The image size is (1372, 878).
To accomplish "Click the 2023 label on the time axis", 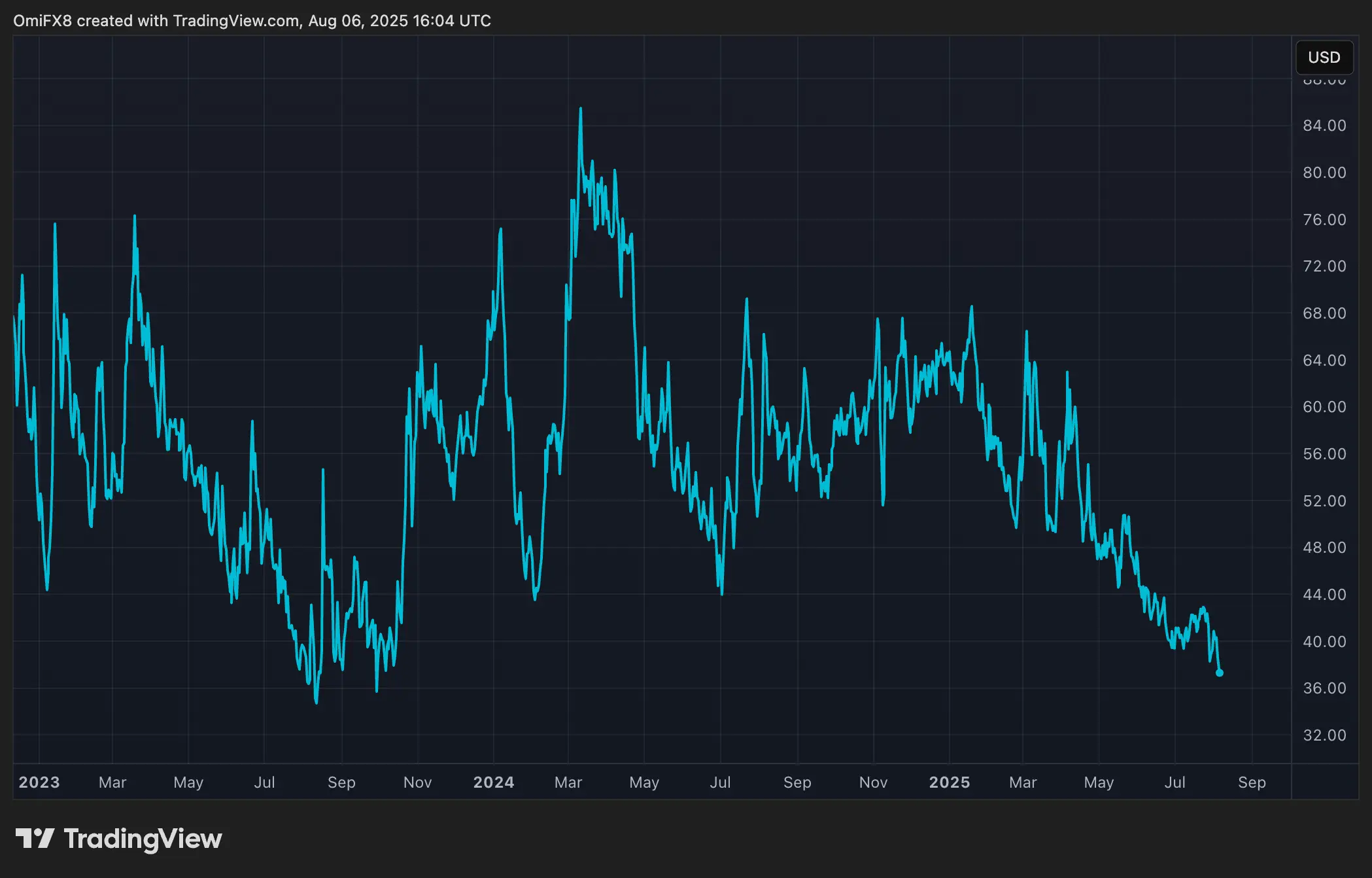I will point(38,782).
